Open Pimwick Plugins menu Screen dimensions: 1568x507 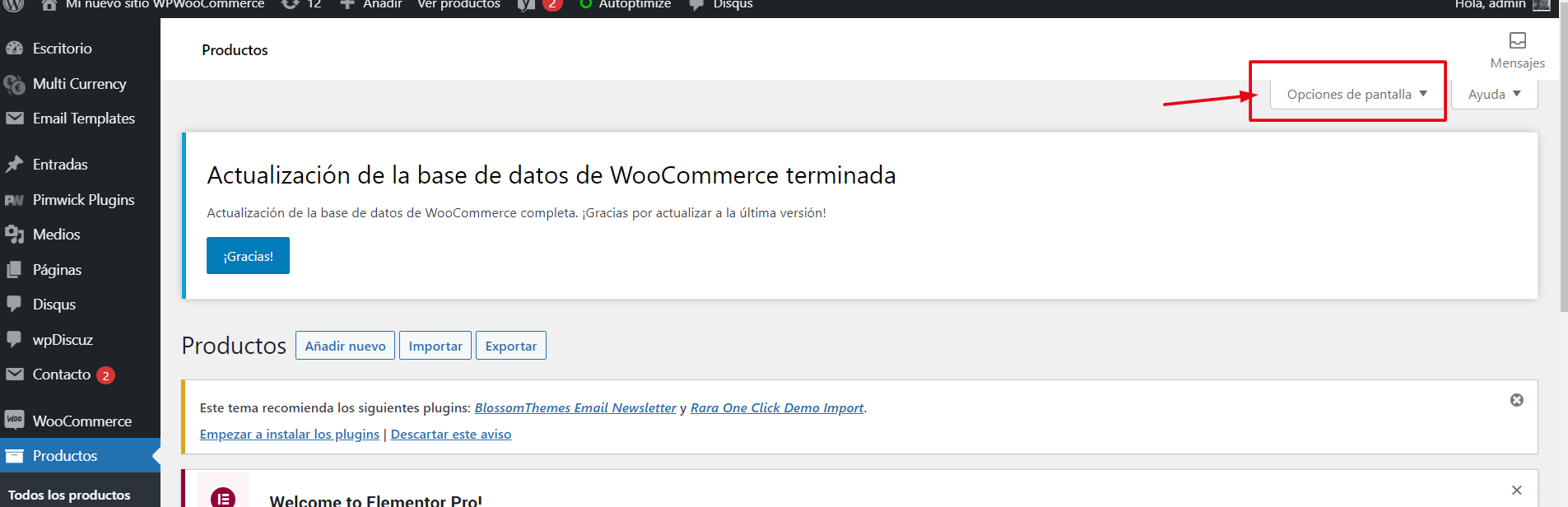point(84,200)
